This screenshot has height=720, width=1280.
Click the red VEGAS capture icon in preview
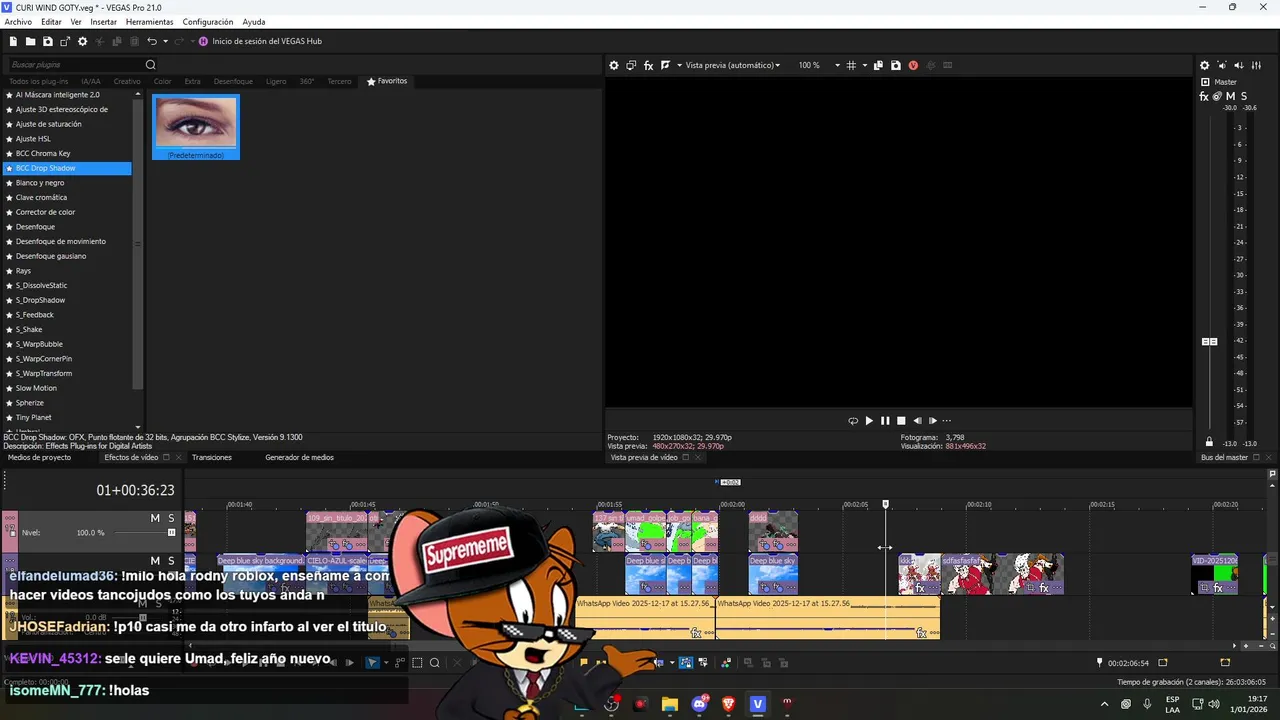coord(913,65)
